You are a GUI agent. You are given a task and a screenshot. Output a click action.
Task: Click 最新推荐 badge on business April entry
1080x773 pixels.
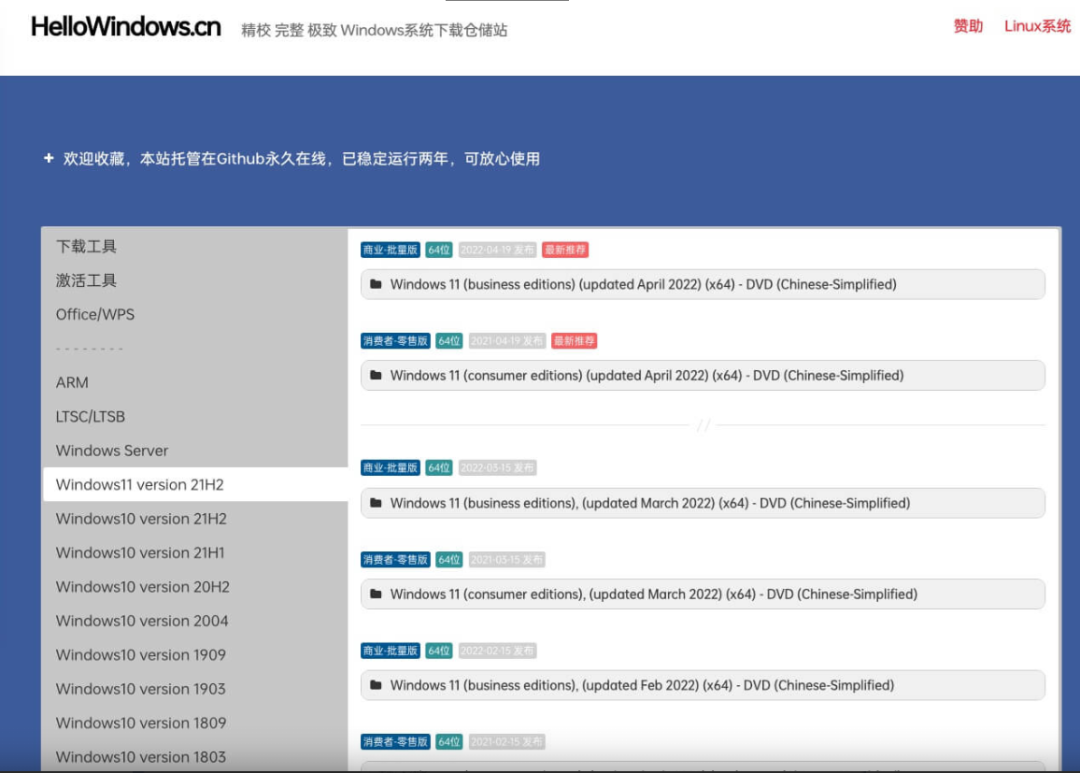coord(565,250)
